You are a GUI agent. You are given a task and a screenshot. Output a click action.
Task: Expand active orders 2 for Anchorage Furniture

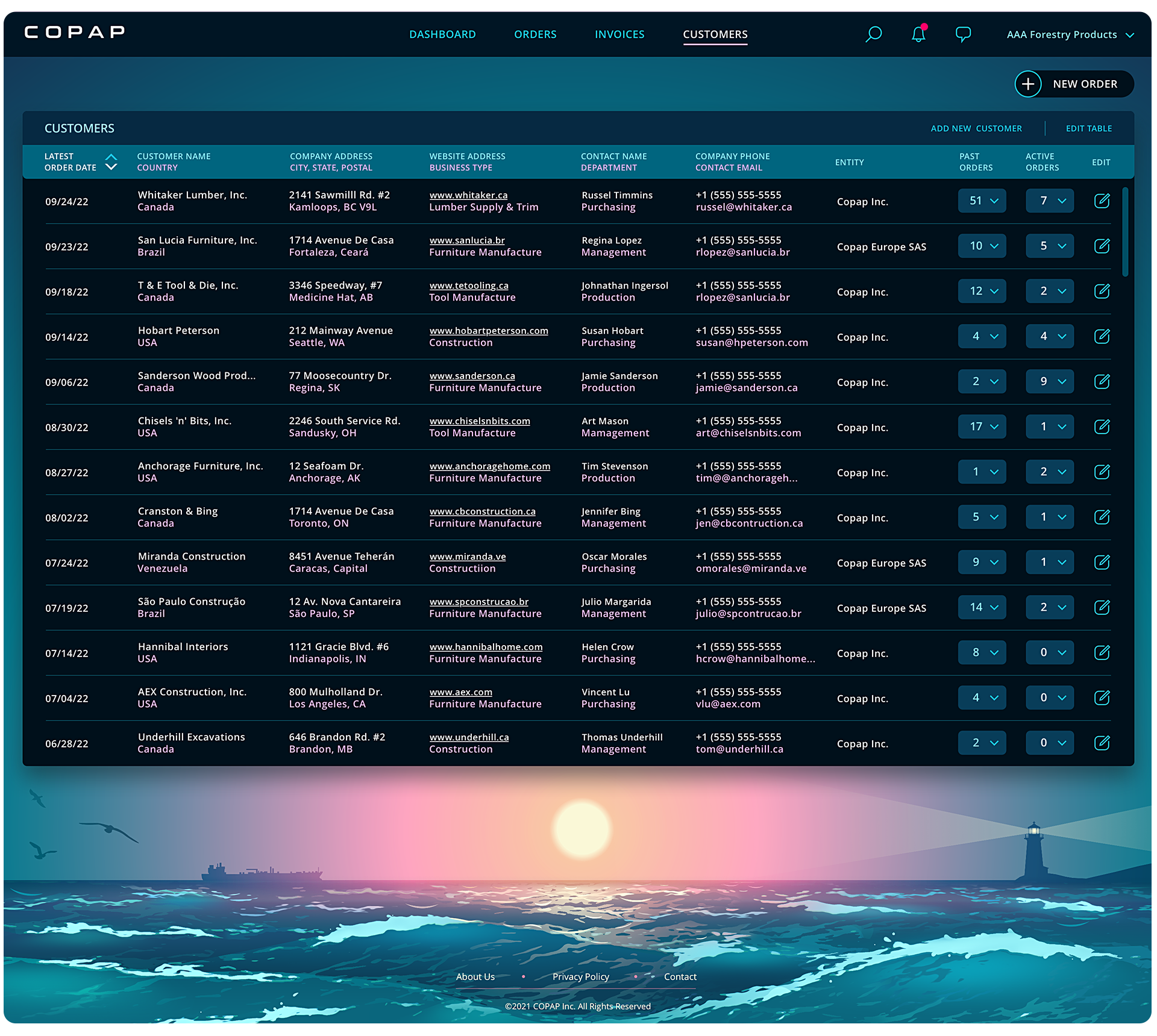coord(1050,472)
